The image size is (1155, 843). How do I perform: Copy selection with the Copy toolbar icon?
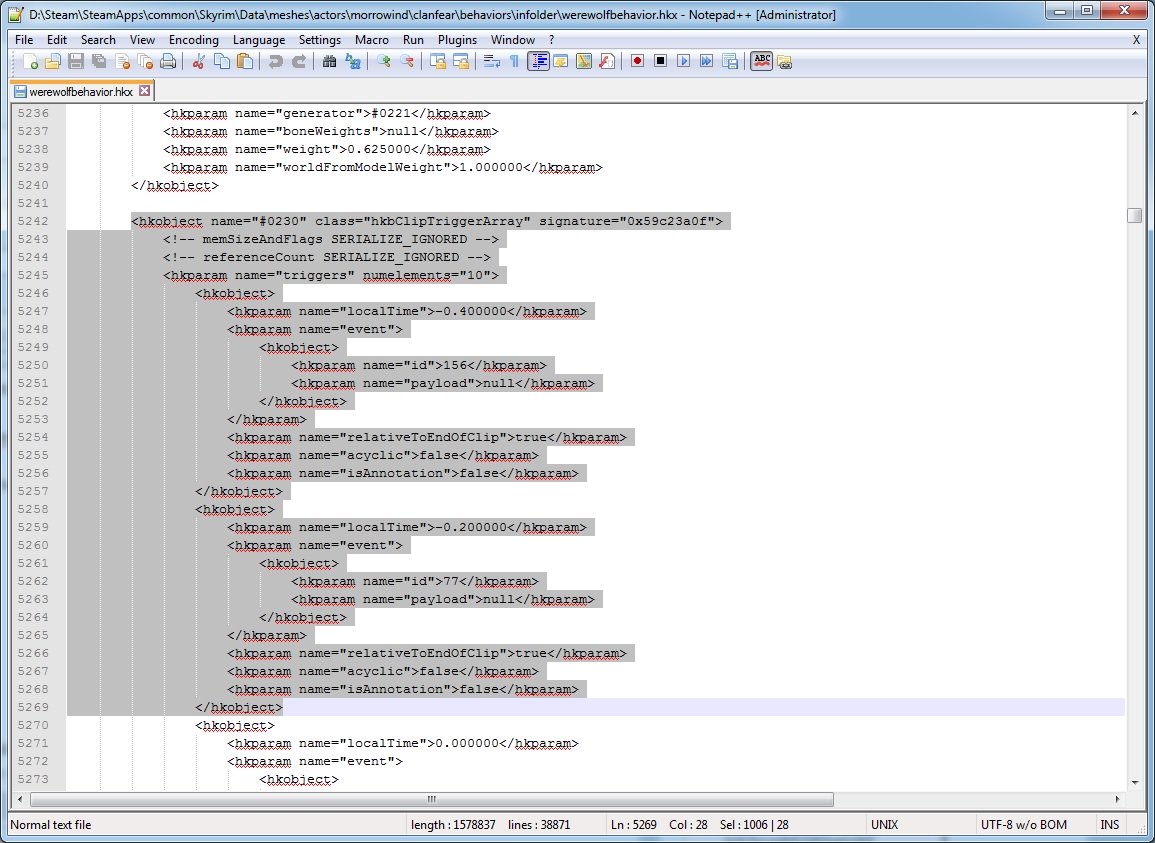point(222,62)
